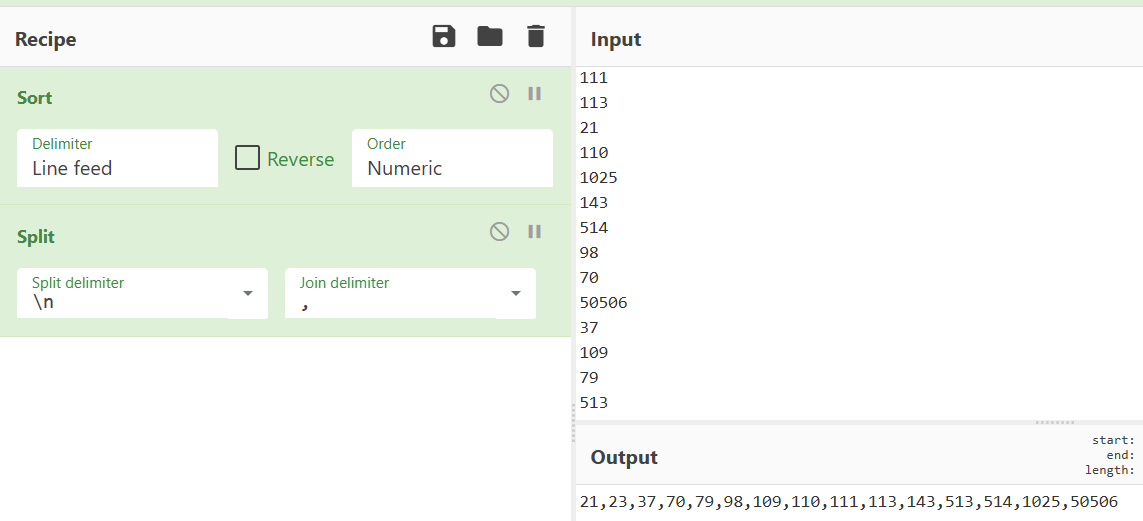This screenshot has width=1143, height=521.
Task: Disable the Split operation
Action: tap(499, 232)
